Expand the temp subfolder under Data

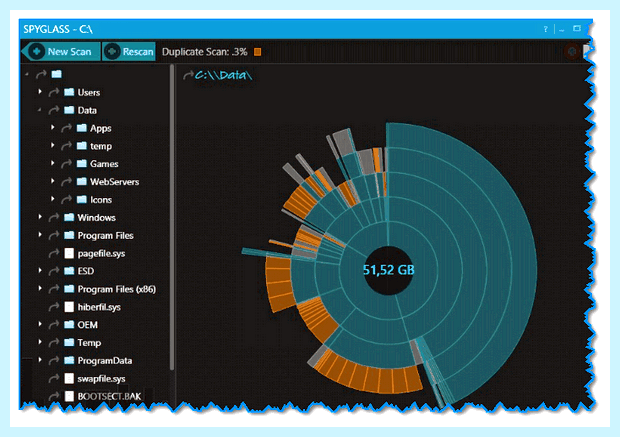tap(52, 146)
